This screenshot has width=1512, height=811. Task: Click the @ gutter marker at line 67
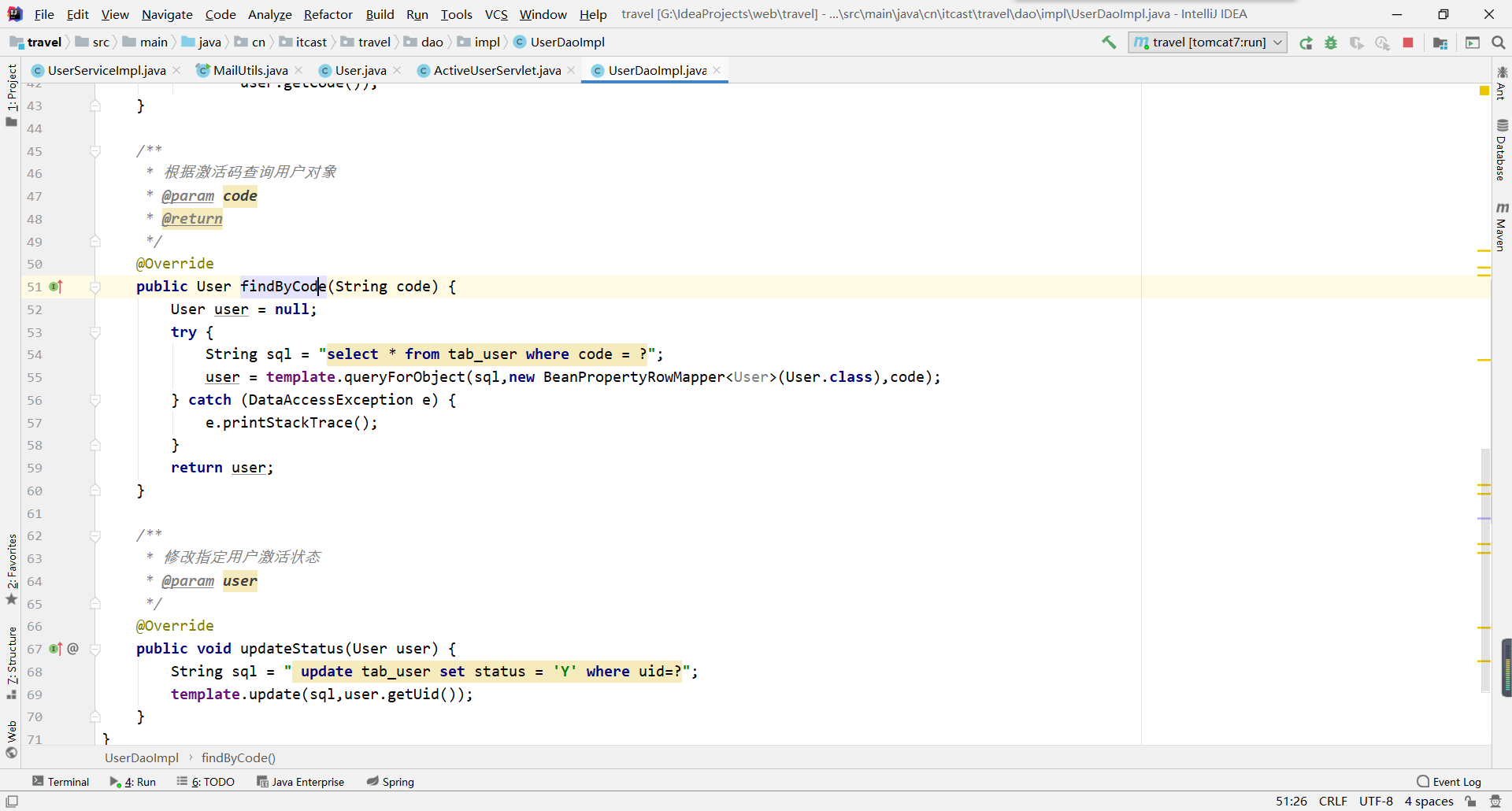point(73,648)
